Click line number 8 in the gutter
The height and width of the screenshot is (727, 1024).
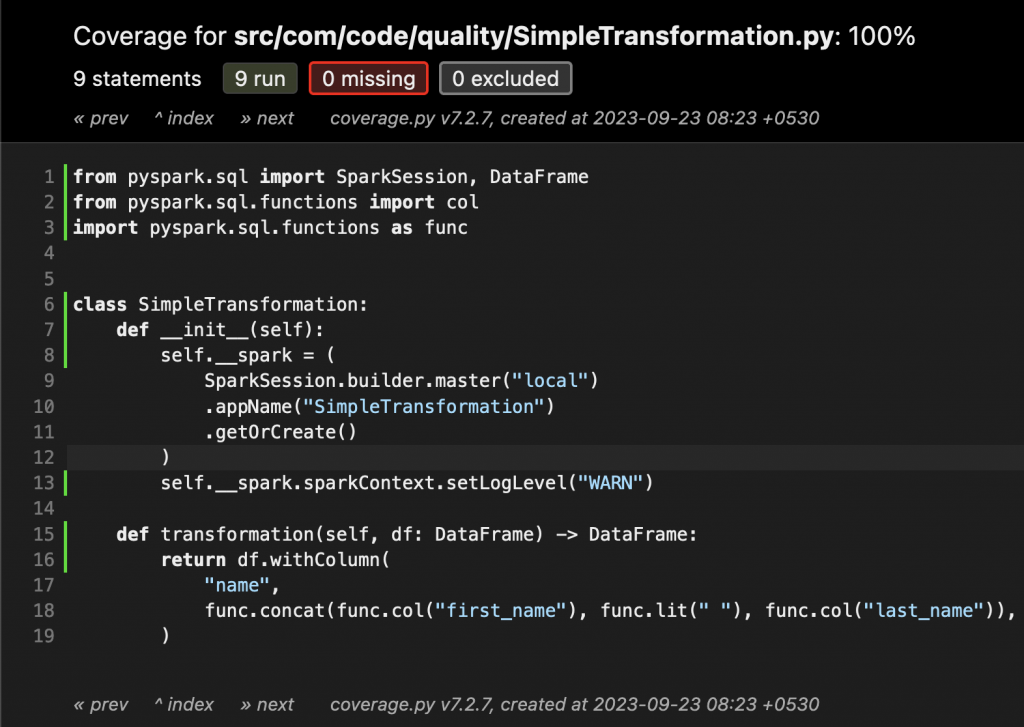[49, 356]
